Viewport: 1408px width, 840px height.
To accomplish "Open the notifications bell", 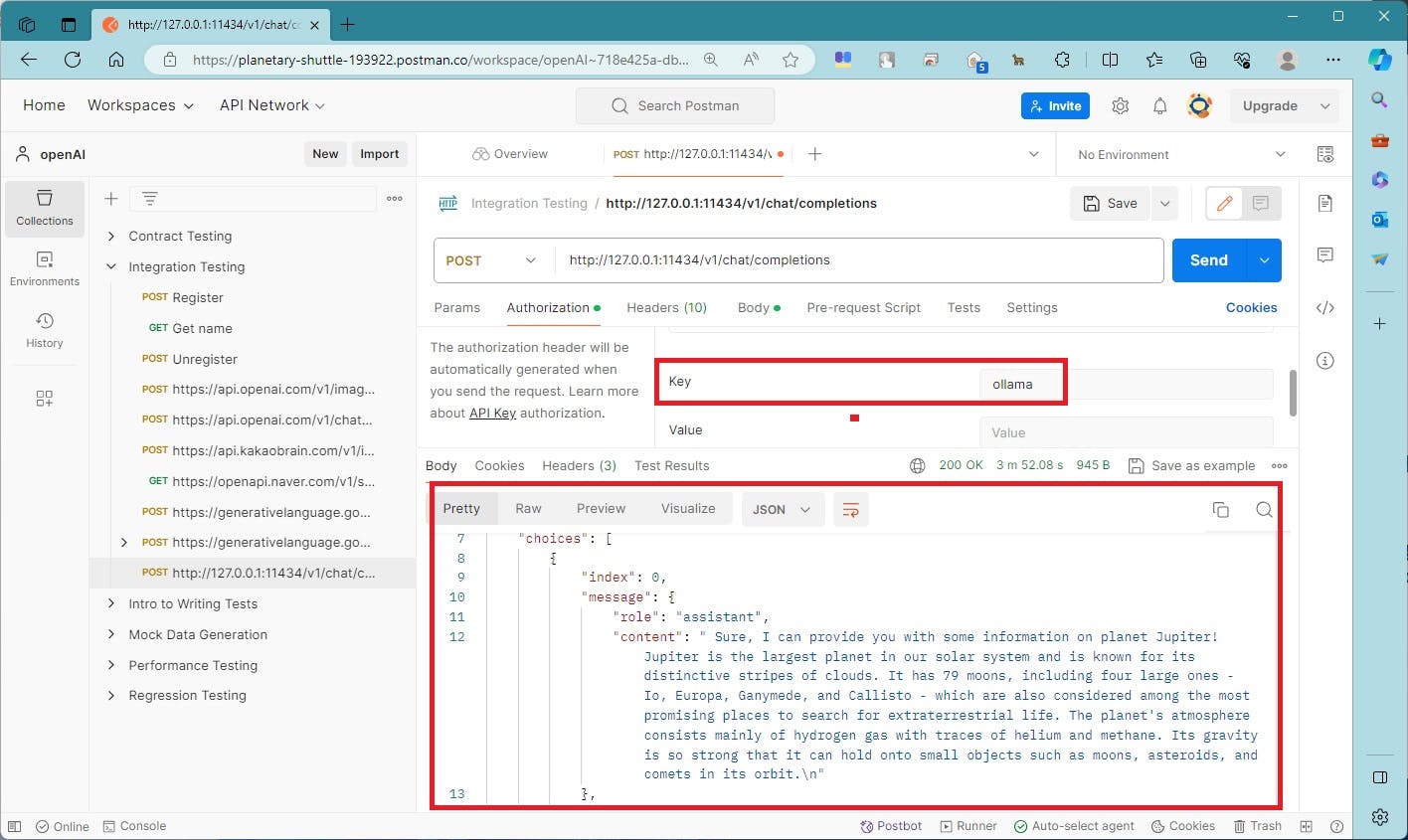I will tap(1159, 105).
